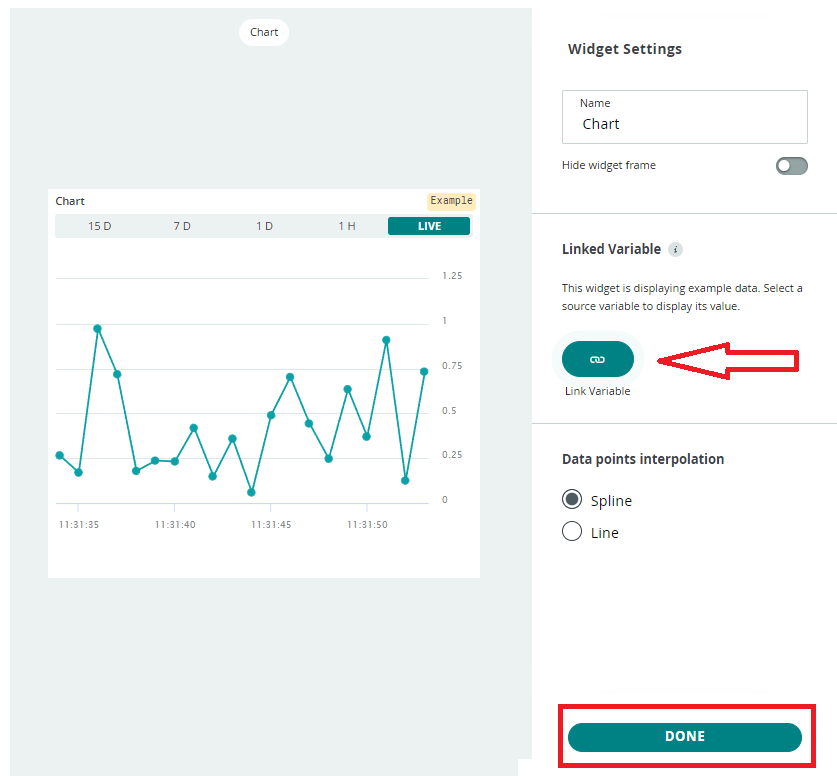Click the 0.5 y-axis value label
The width and height of the screenshot is (837, 776).
pyautogui.click(x=449, y=410)
